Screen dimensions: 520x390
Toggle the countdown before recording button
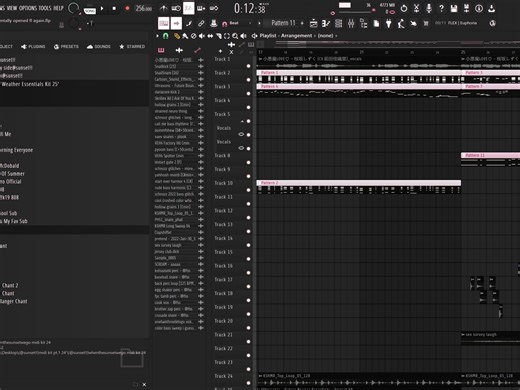point(188,8)
